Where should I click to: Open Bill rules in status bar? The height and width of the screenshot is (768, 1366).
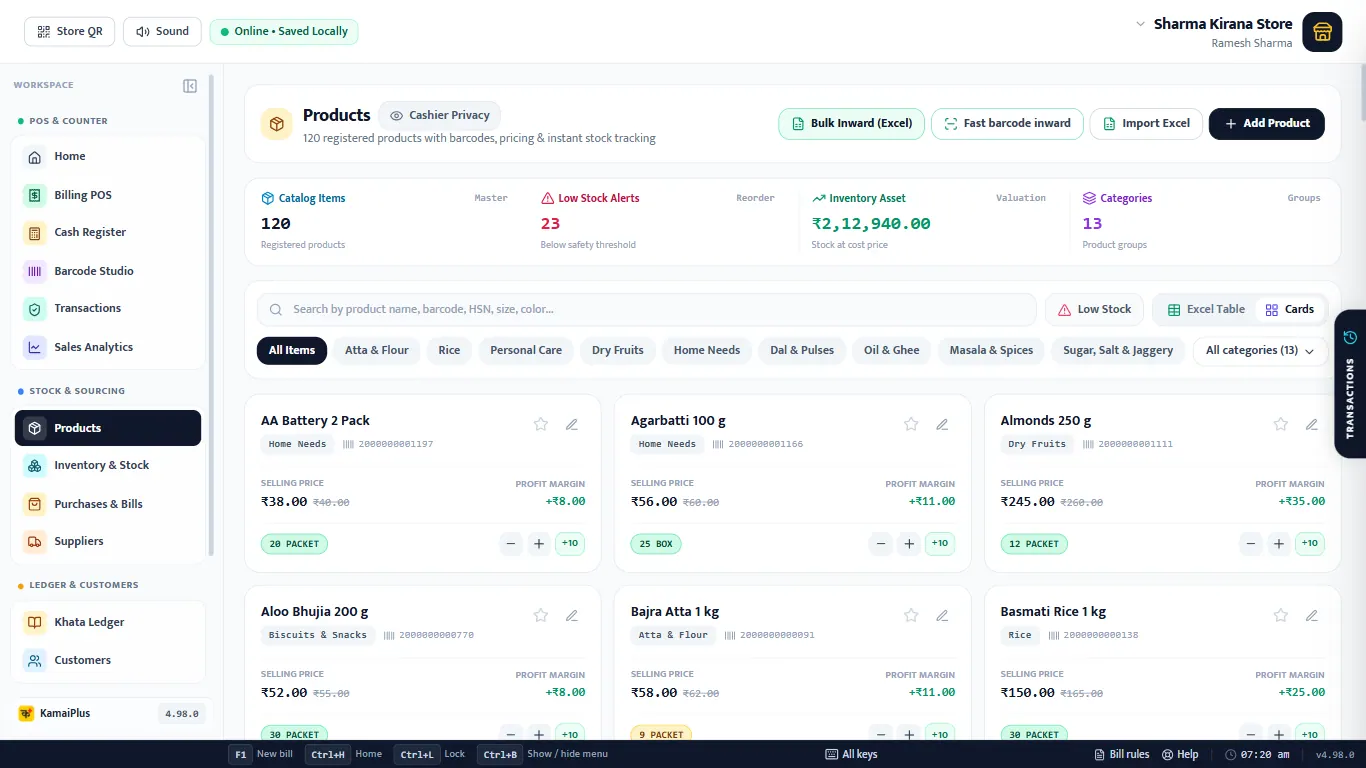tap(1122, 754)
